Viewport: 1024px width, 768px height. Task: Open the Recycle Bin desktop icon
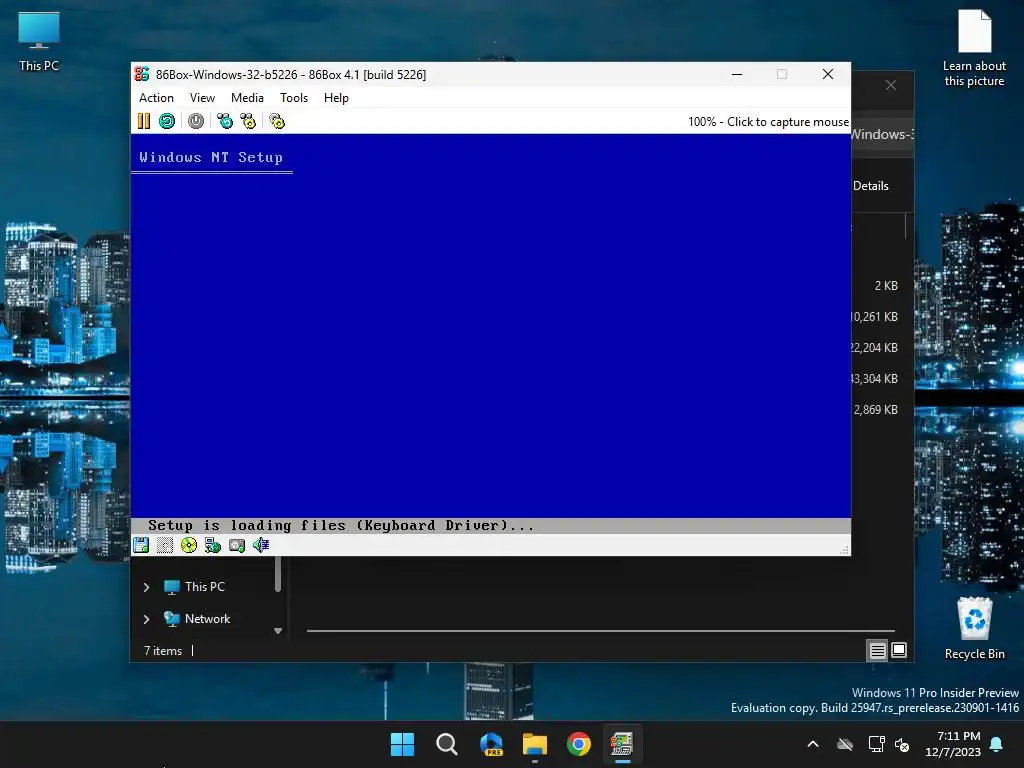pos(974,628)
